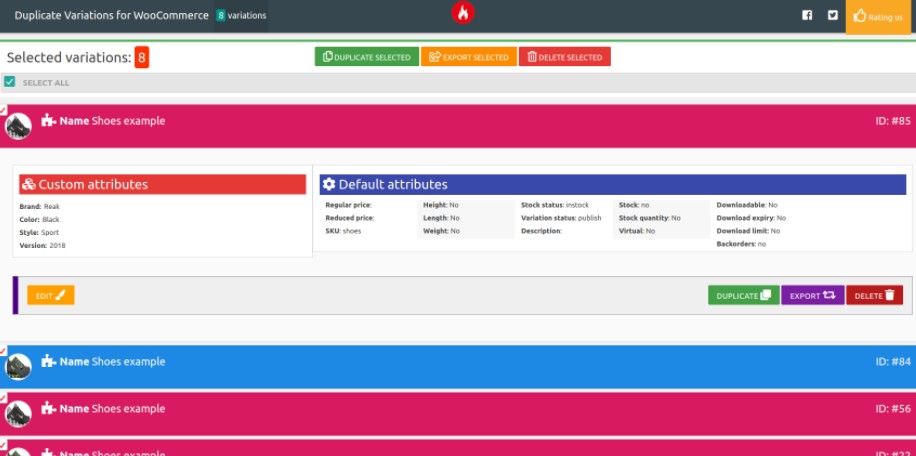This screenshot has width=916, height=456.
Task: Click puzzle piece icon on variation #56
Action: (49, 409)
